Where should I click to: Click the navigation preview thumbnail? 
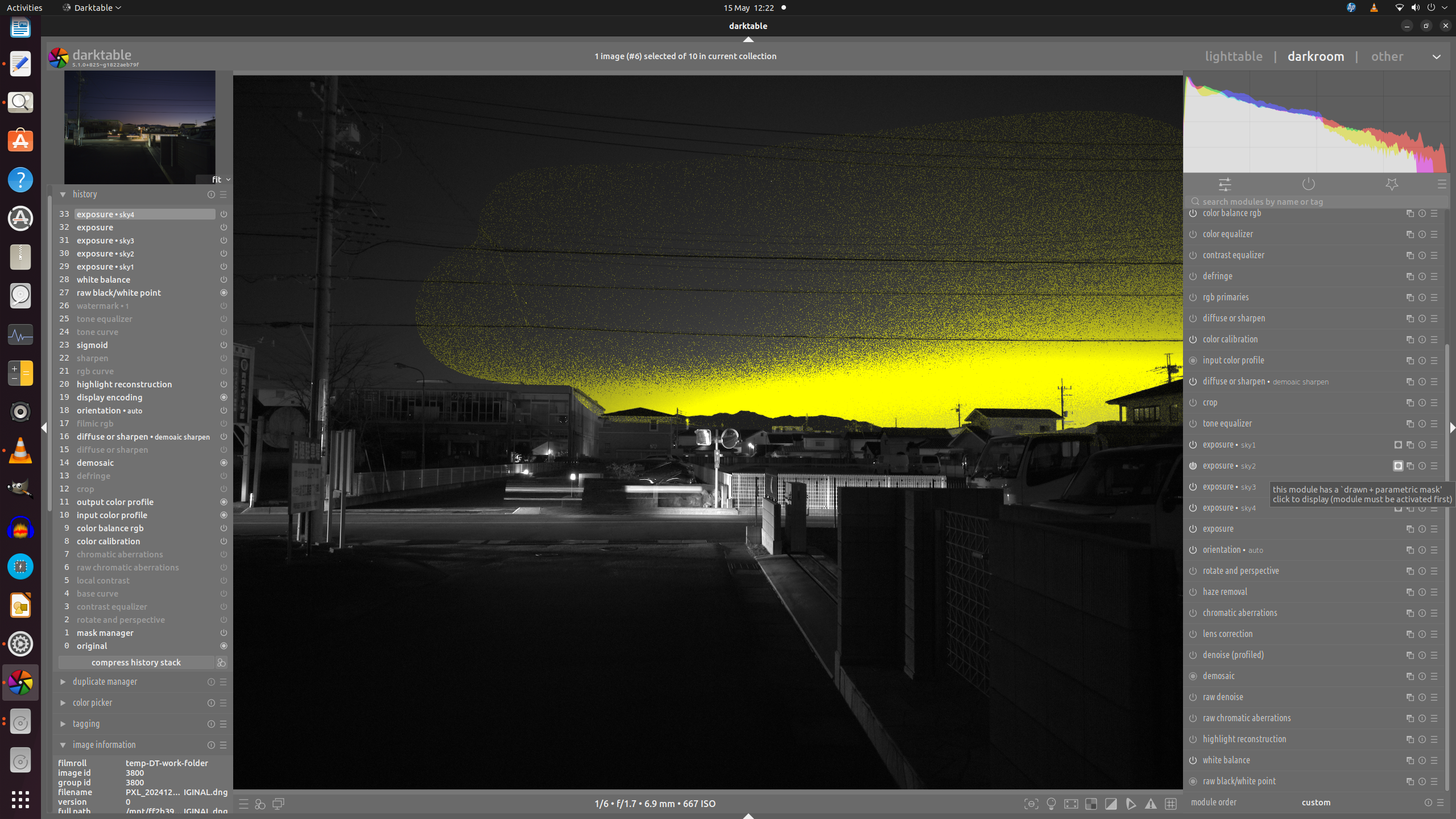click(x=139, y=127)
